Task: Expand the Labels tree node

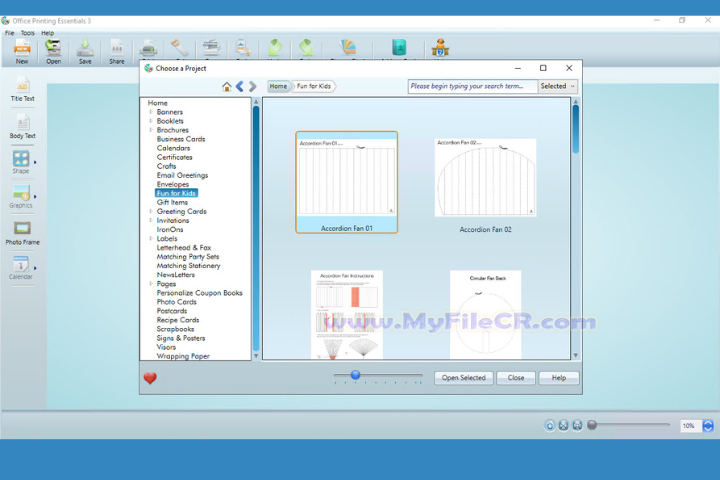Action: [x=151, y=238]
